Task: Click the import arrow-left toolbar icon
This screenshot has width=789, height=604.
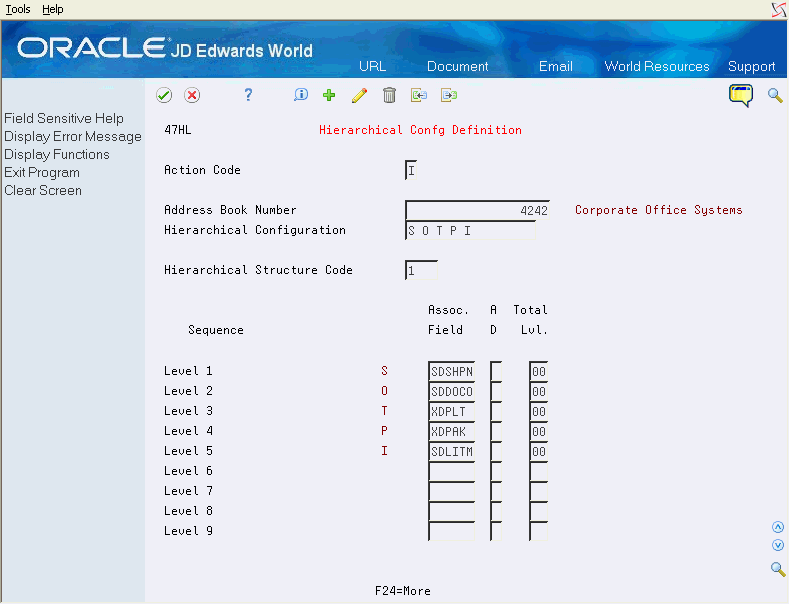Action: pos(419,95)
